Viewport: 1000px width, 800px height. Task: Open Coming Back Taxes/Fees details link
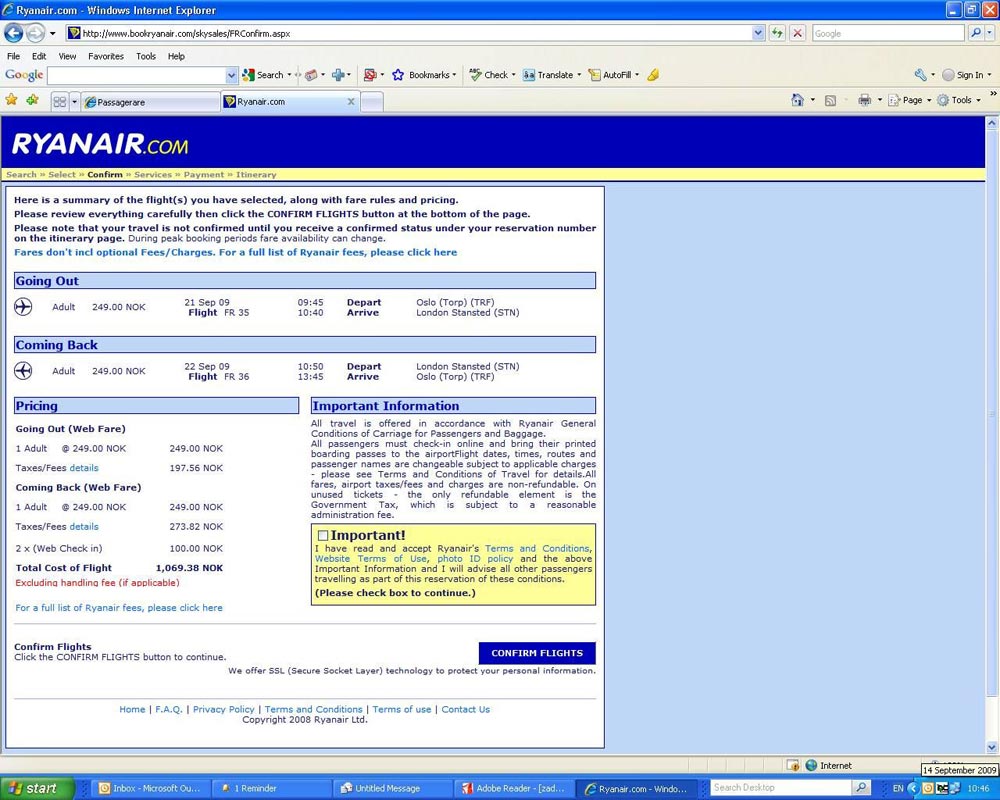pos(84,526)
